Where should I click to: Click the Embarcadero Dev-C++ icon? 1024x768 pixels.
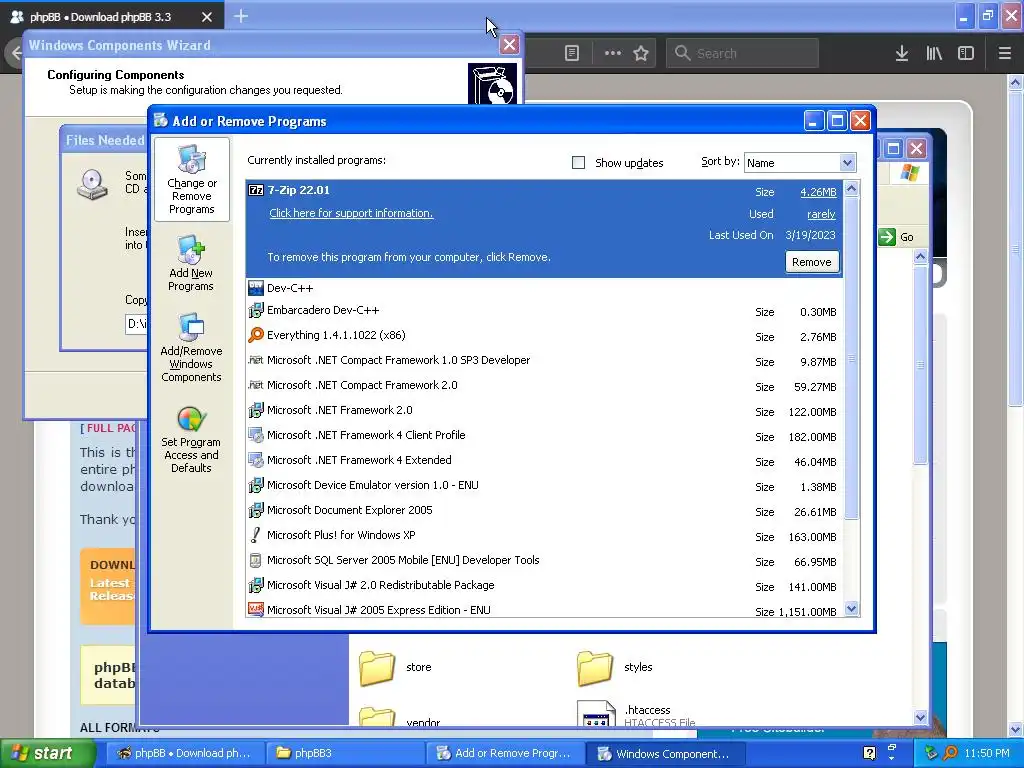256,310
